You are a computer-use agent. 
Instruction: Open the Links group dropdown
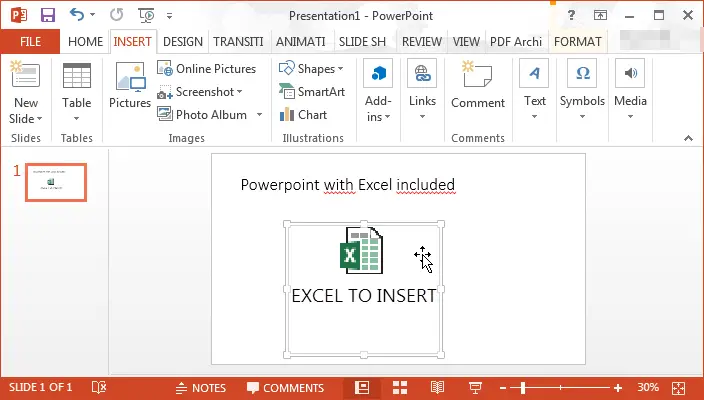[x=422, y=90]
